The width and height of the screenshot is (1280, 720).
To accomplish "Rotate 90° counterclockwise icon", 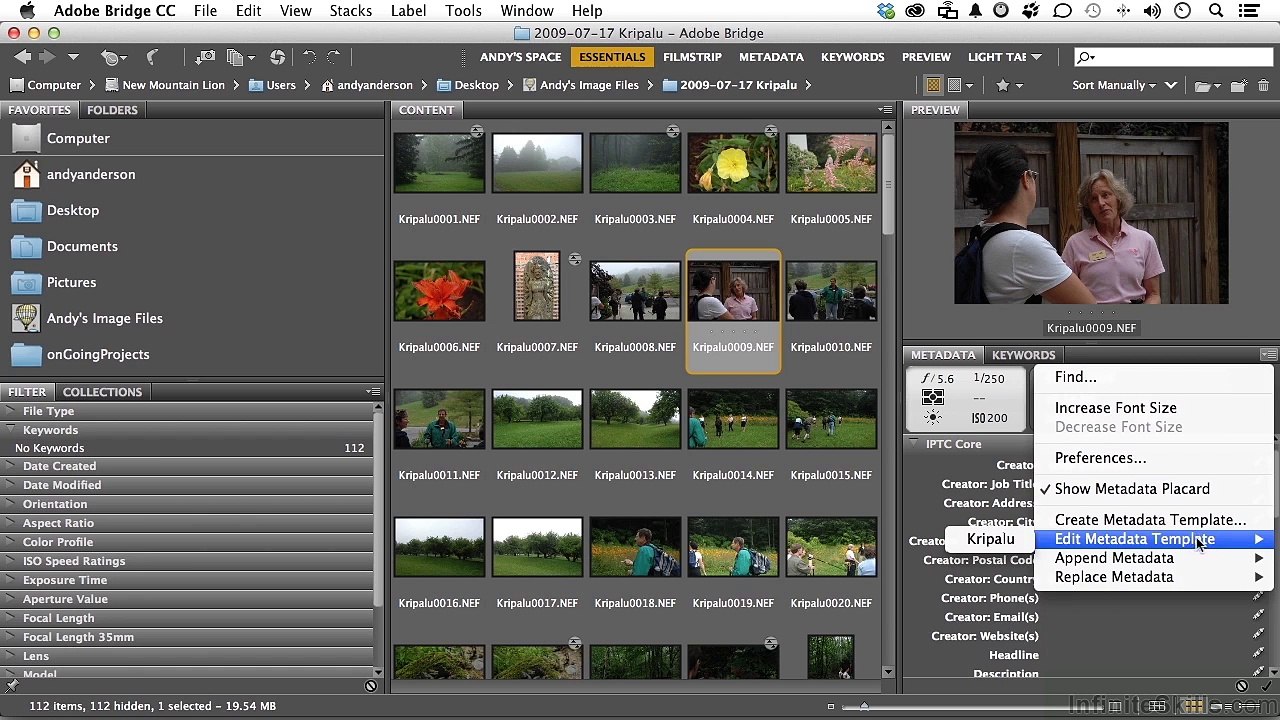I will coord(309,57).
